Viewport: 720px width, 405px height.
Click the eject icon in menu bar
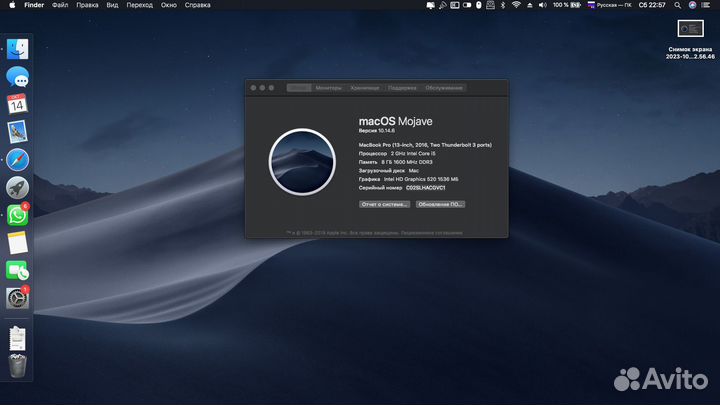(529, 5)
